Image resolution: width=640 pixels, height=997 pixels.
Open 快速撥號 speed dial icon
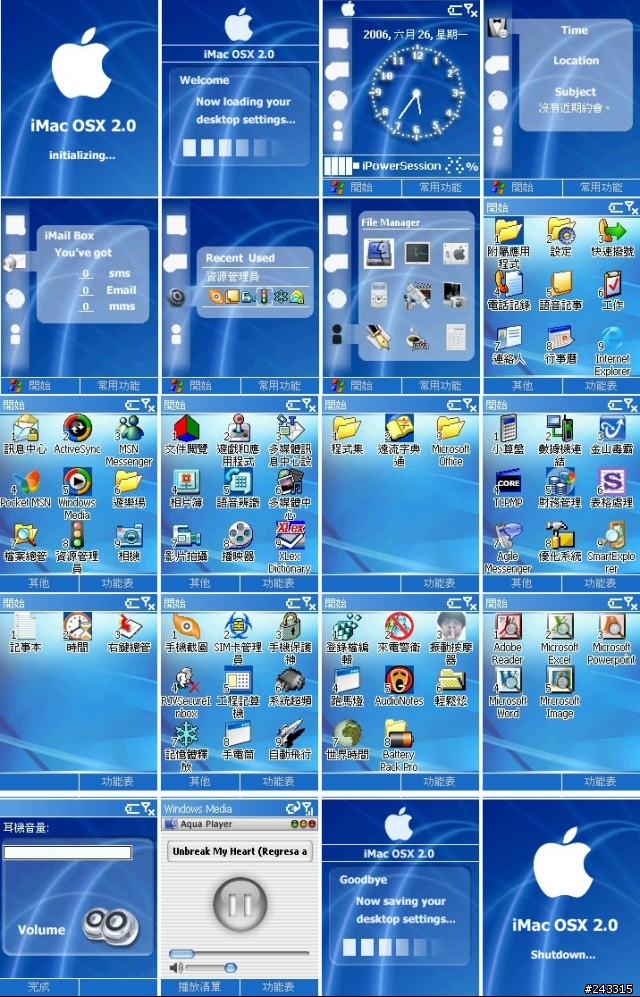pos(612,231)
